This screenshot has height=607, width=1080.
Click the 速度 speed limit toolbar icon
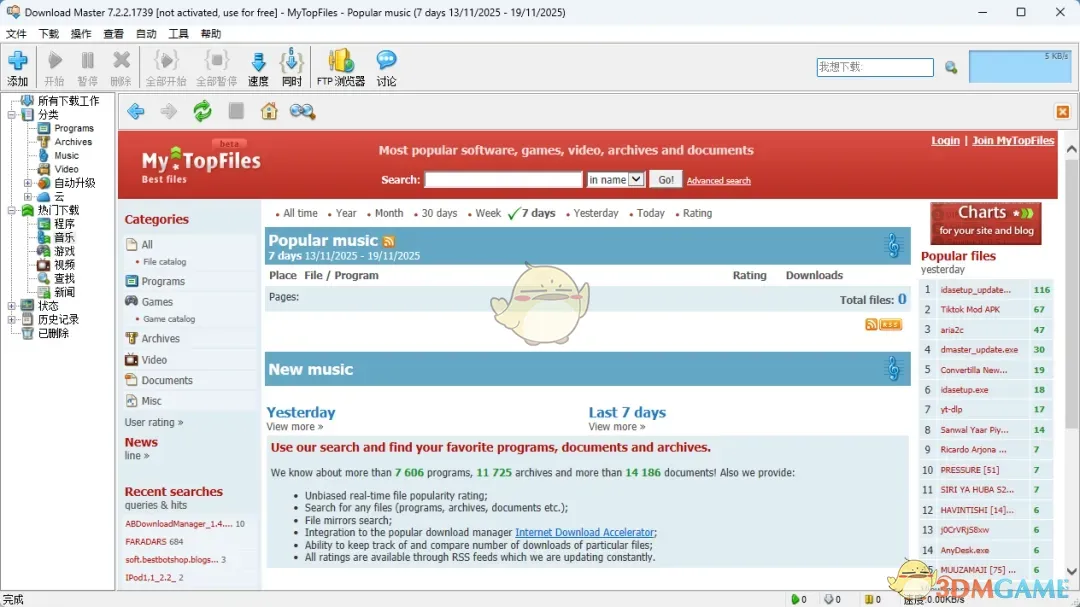259,66
